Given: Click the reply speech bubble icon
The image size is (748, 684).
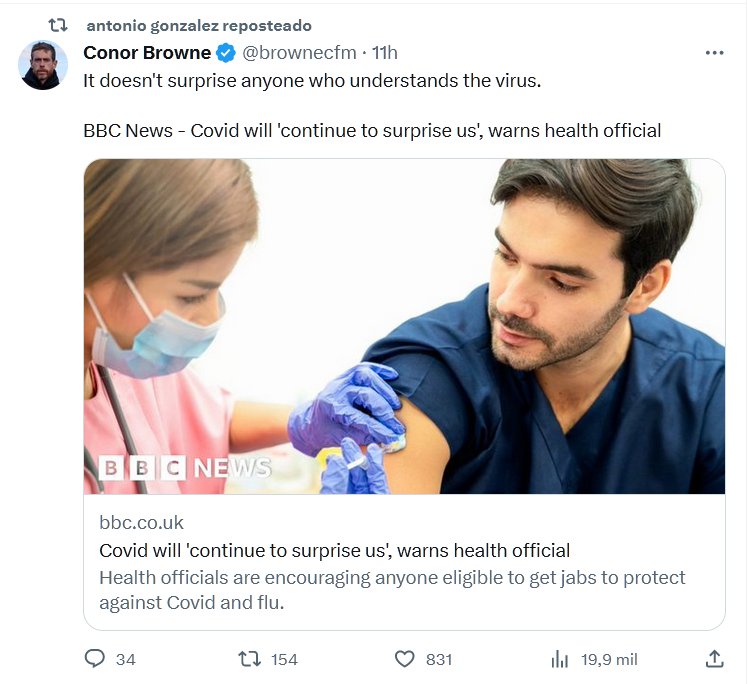Looking at the screenshot, I should [96, 659].
